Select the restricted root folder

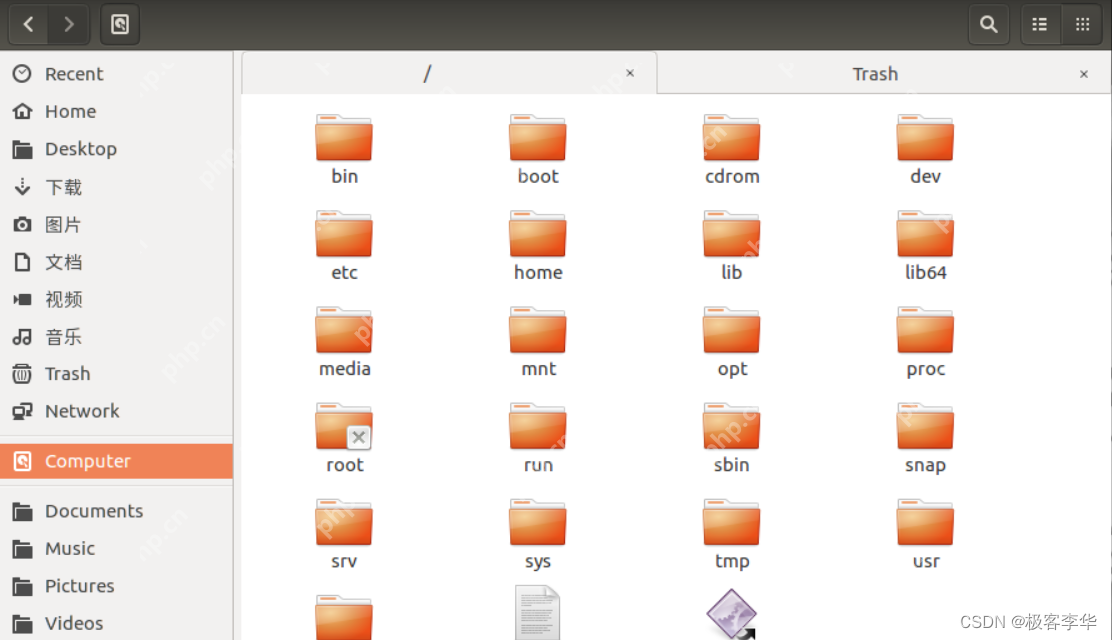coord(344,428)
